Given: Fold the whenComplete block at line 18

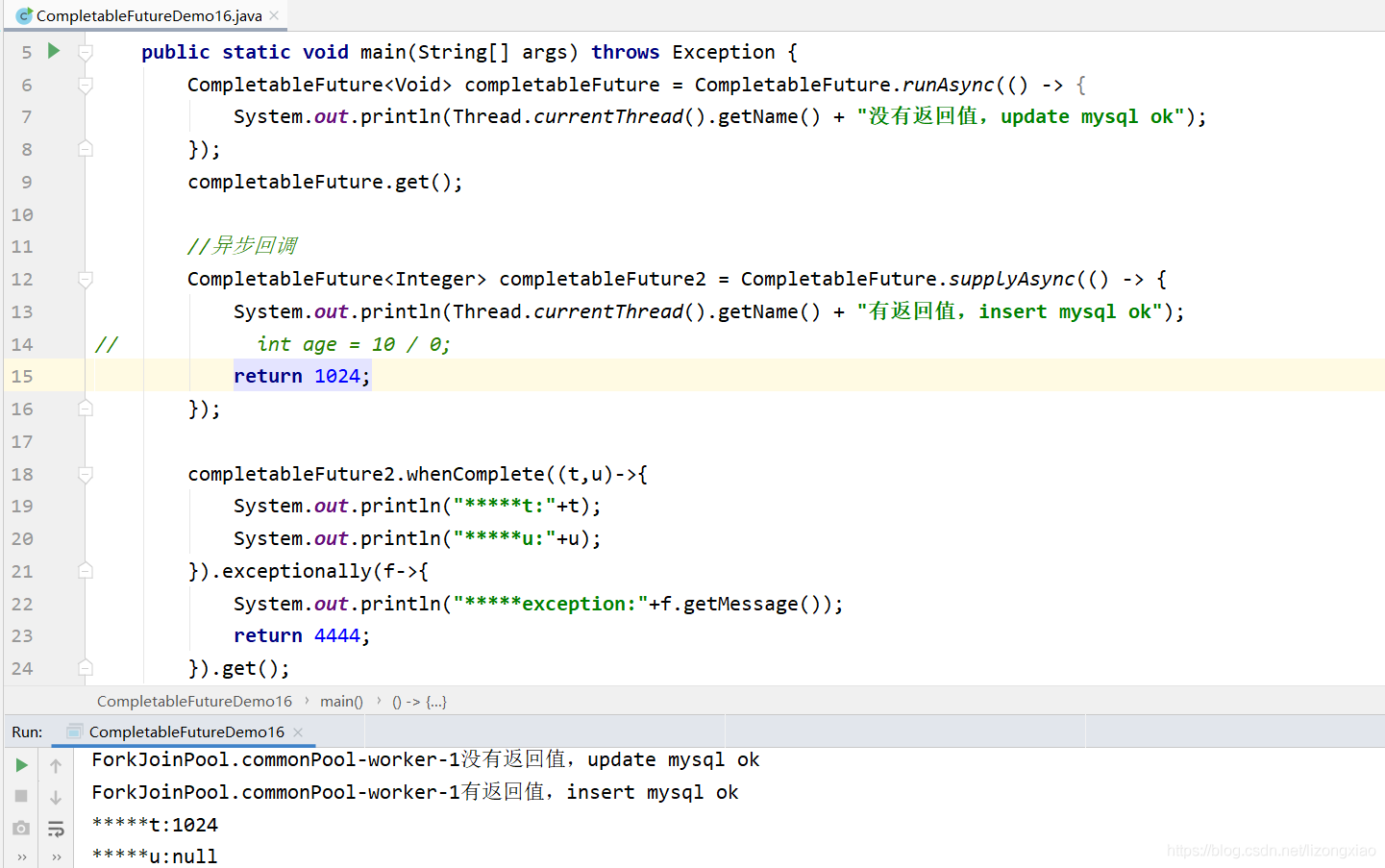Looking at the screenshot, I should point(86,474).
